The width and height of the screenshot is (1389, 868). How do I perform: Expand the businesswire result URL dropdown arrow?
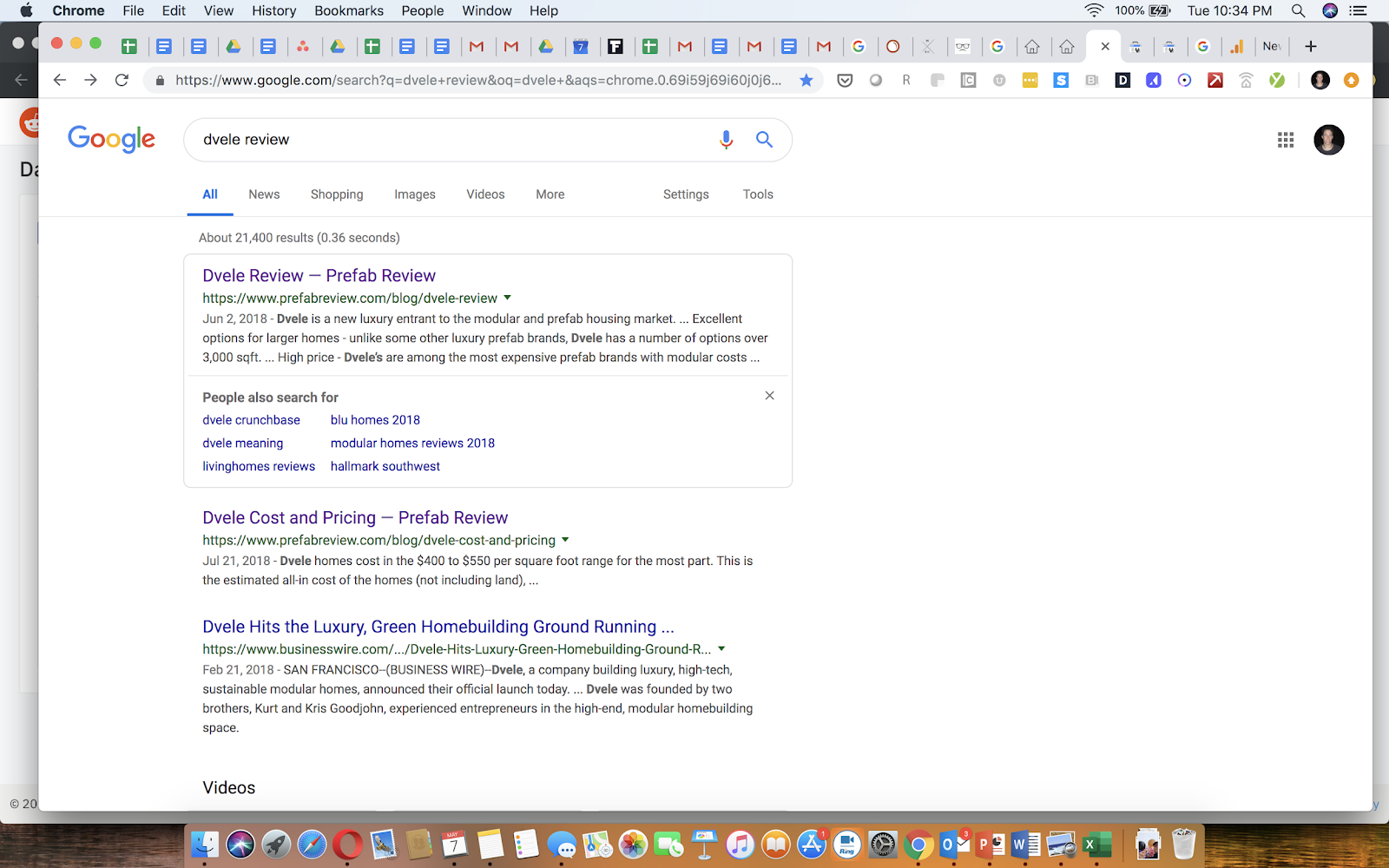coord(721,648)
